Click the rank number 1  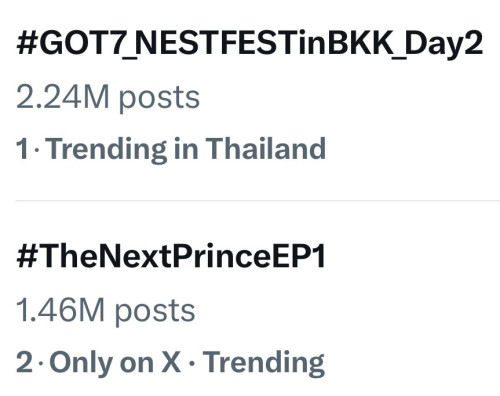click(22, 149)
